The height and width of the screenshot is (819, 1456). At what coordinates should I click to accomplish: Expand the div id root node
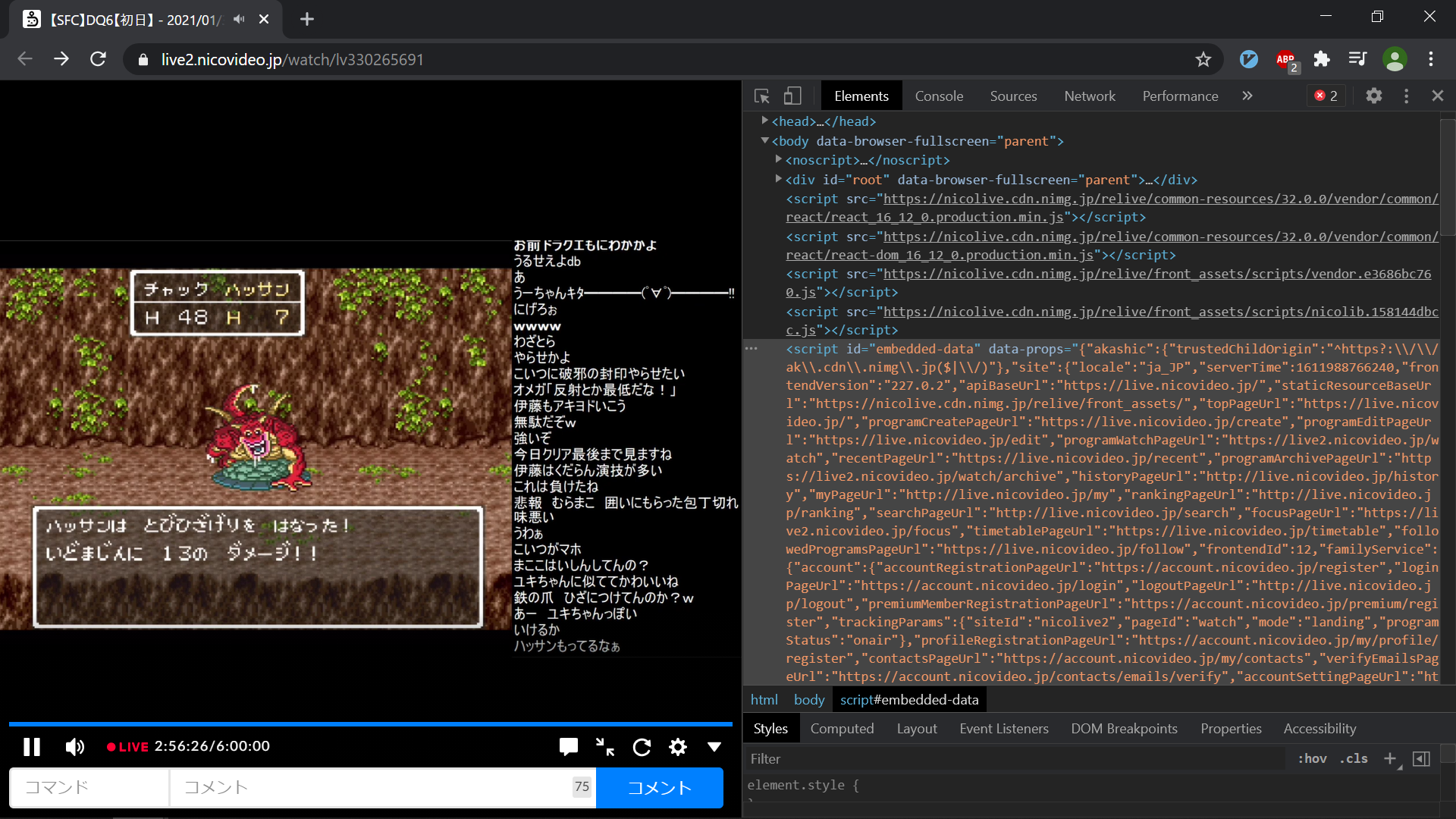[779, 179]
